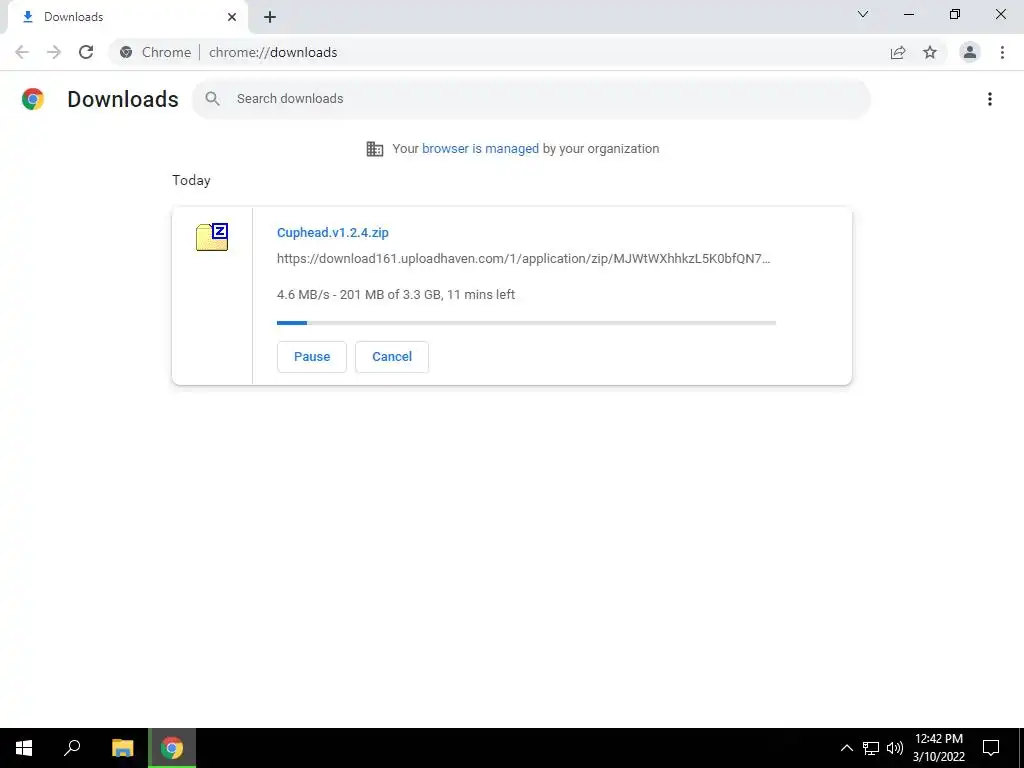The height and width of the screenshot is (768, 1024).
Task: Bookmark this page with star icon
Action: (x=930, y=52)
